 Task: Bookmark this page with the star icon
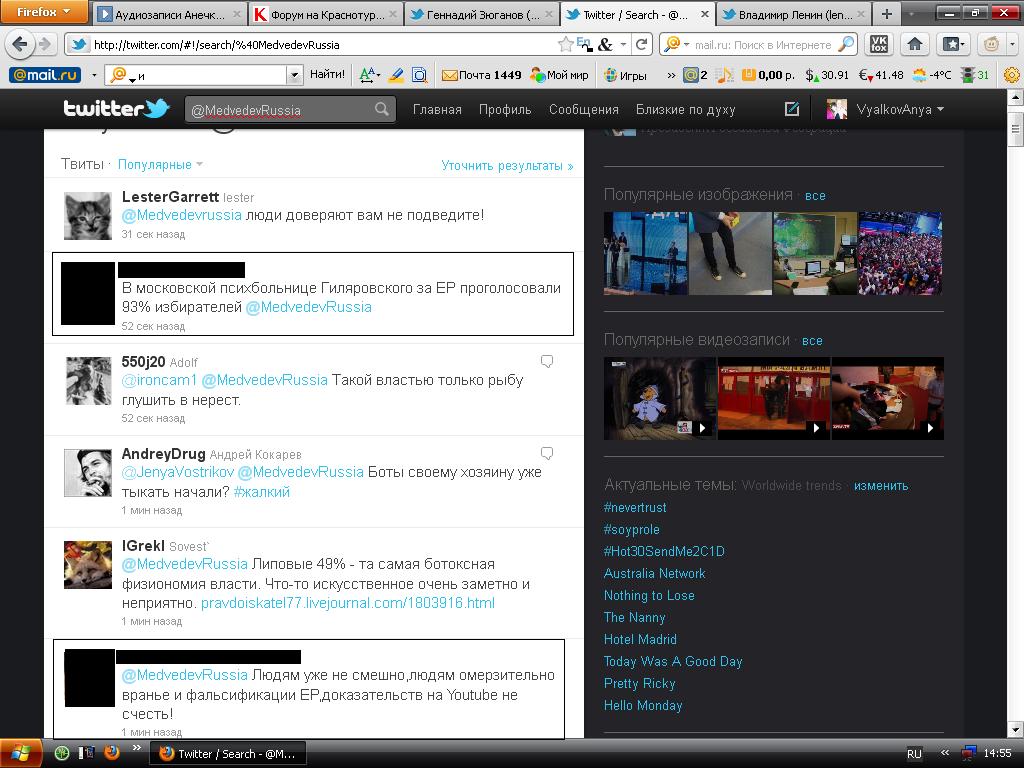click(565, 44)
